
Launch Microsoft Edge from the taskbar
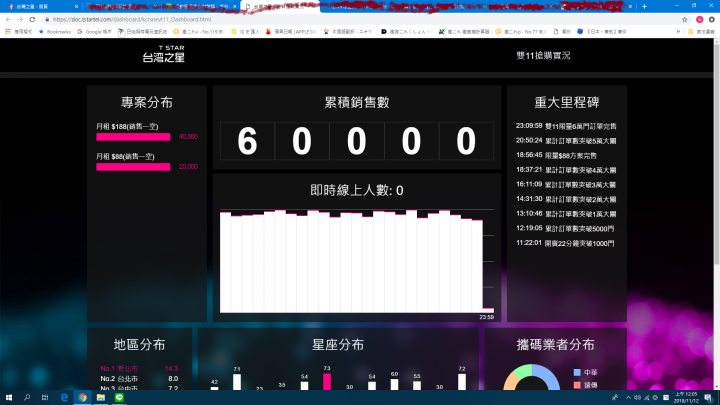click(x=64, y=398)
